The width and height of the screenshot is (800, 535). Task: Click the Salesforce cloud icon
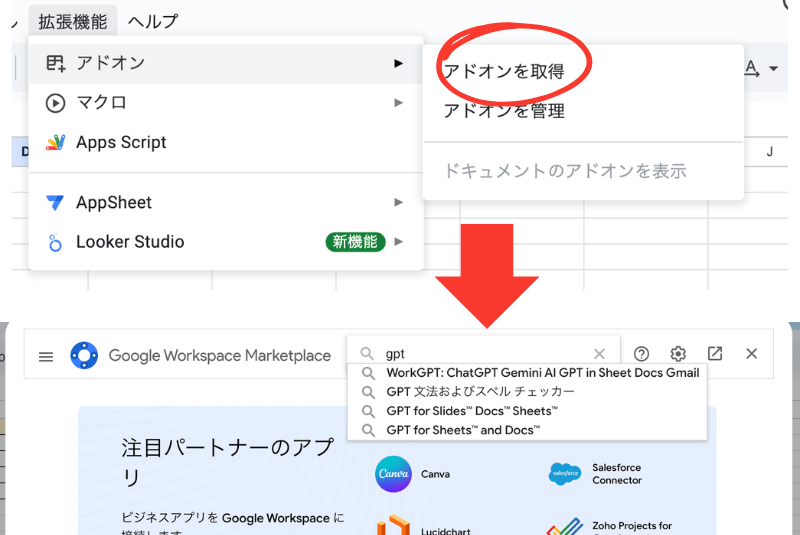point(565,474)
